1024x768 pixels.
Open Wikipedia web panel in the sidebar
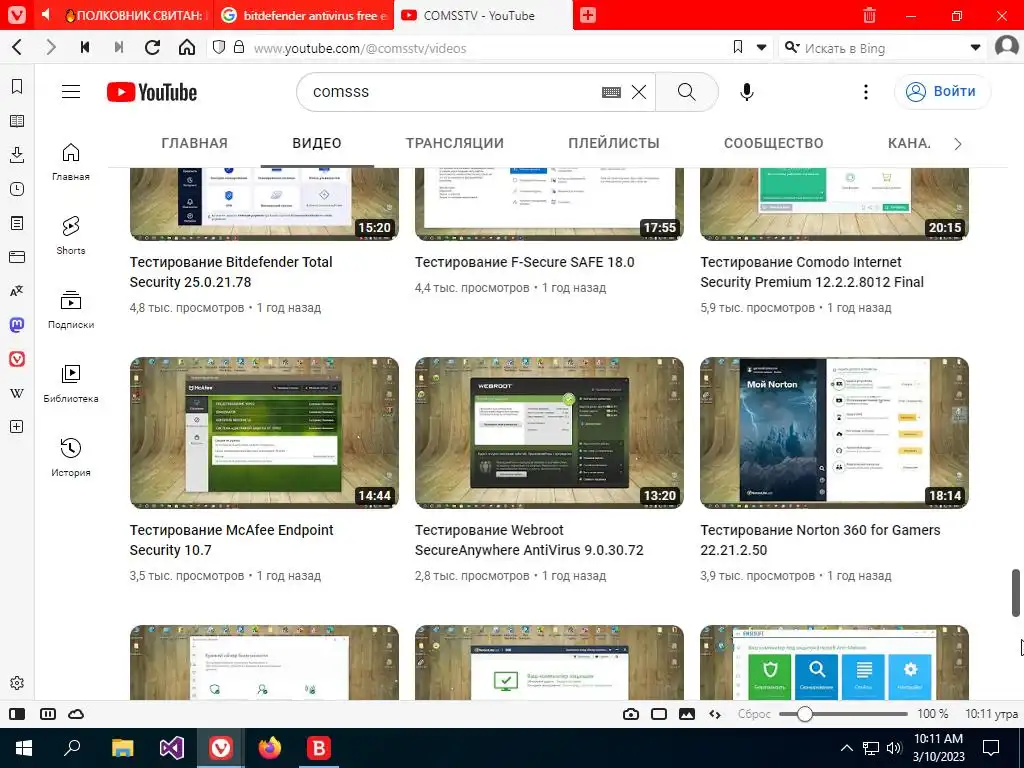[x=17, y=392]
